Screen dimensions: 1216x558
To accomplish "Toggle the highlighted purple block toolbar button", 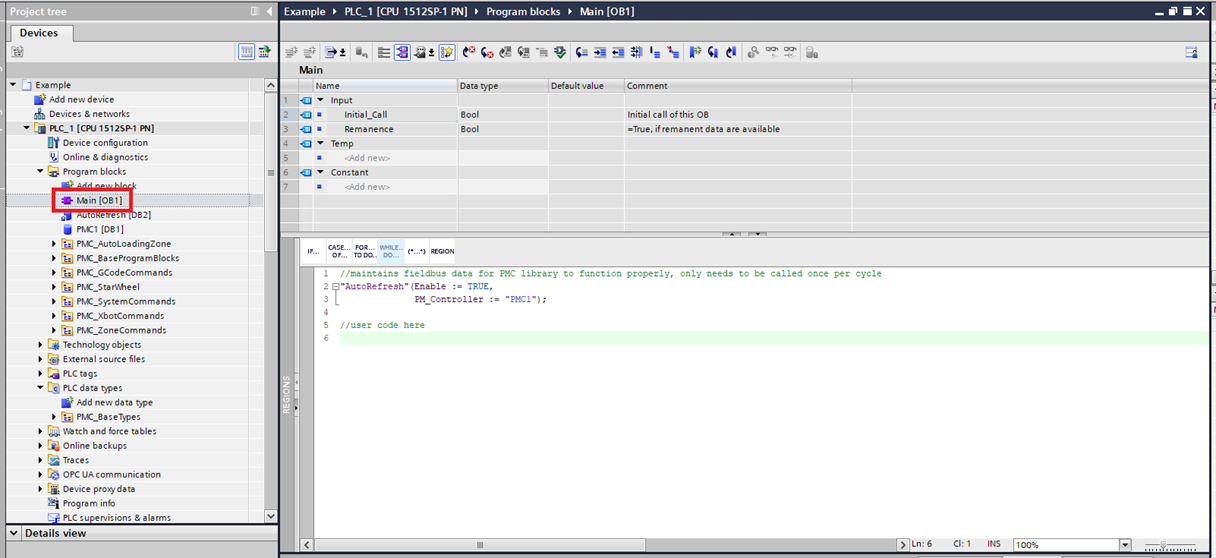I will point(402,52).
